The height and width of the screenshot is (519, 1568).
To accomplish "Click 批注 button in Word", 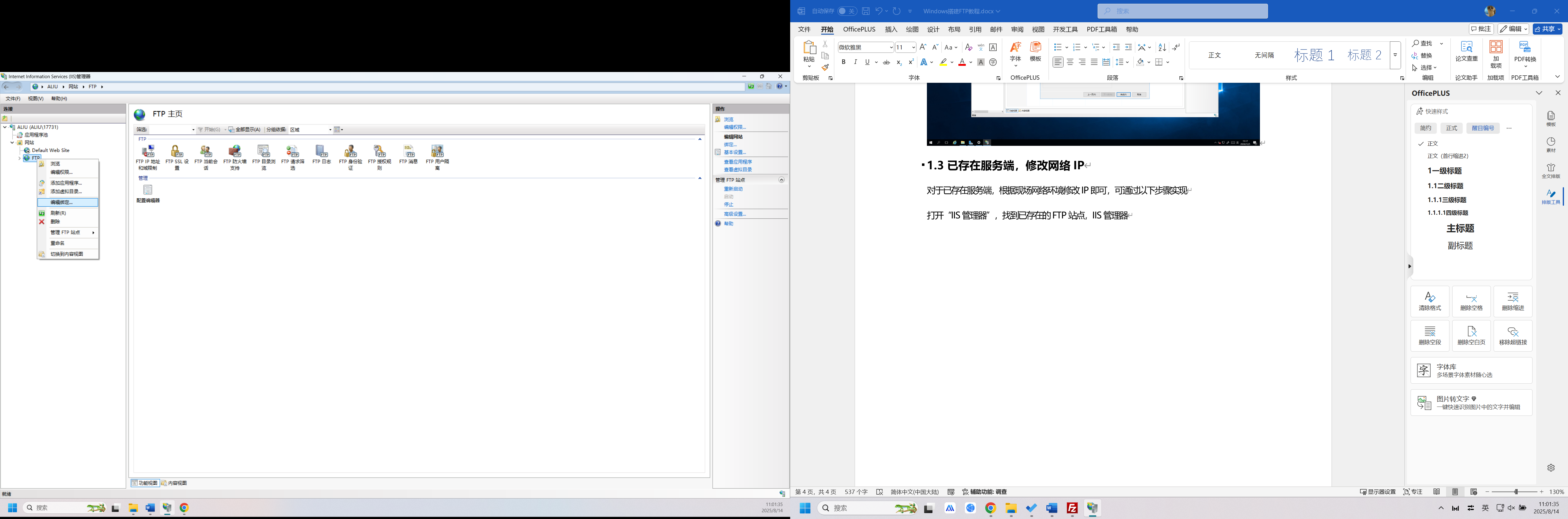I will point(1481,29).
